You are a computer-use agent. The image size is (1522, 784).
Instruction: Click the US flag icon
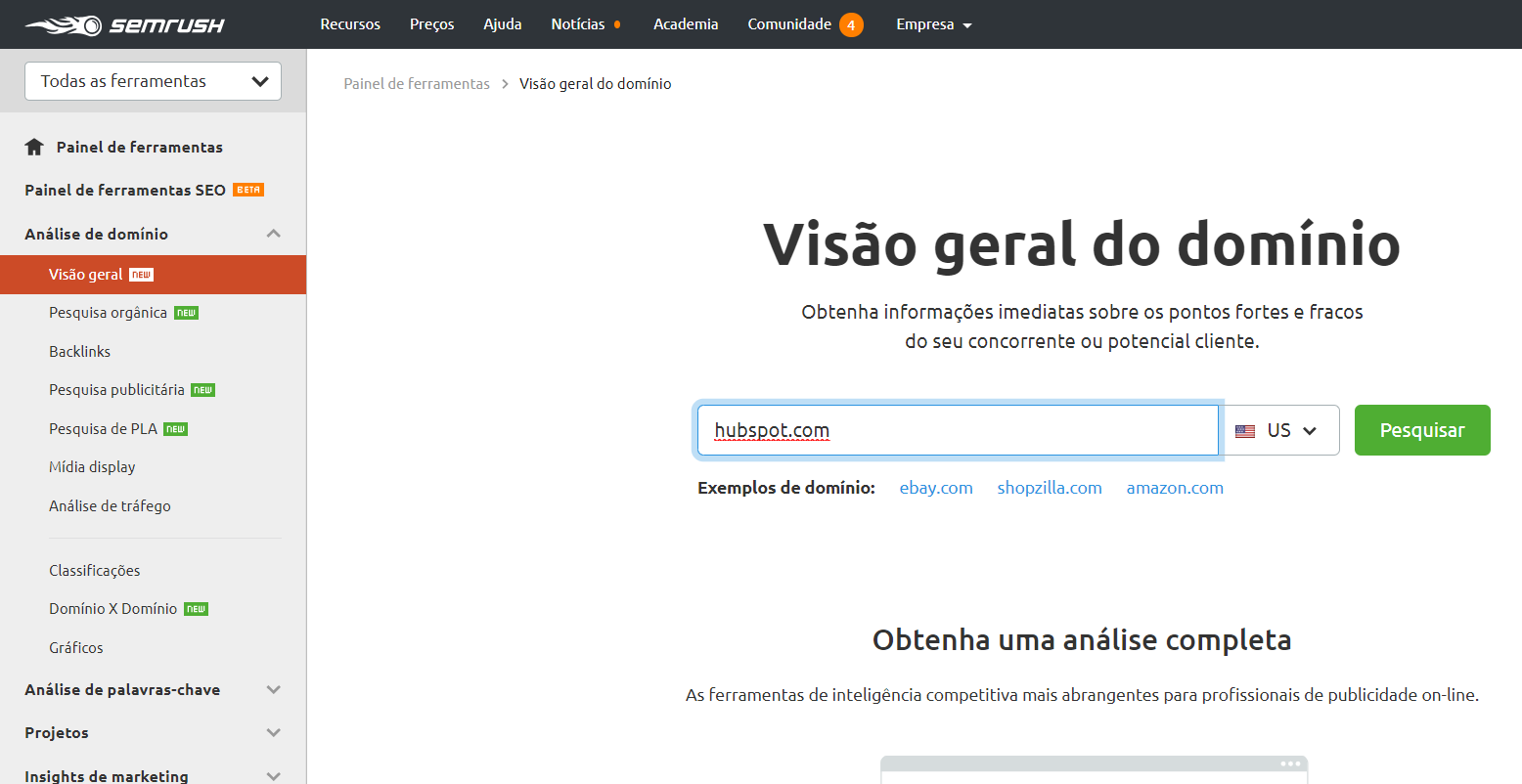point(1245,431)
